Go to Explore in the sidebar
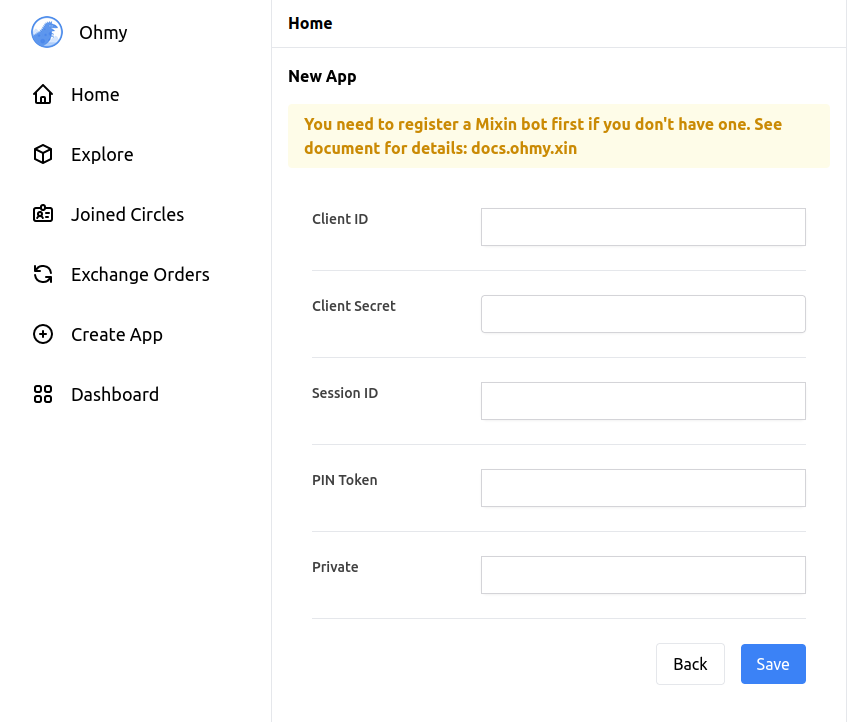The height and width of the screenshot is (722, 858). (x=102, y=155)
